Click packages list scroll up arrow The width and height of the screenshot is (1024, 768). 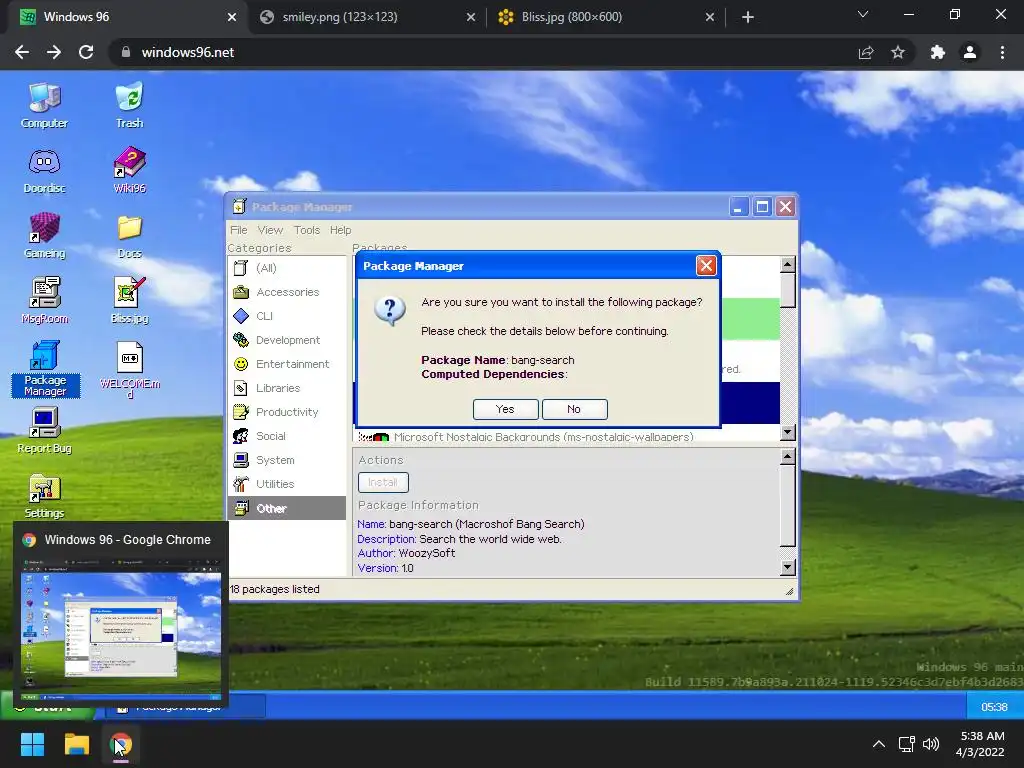pos(788,265)
